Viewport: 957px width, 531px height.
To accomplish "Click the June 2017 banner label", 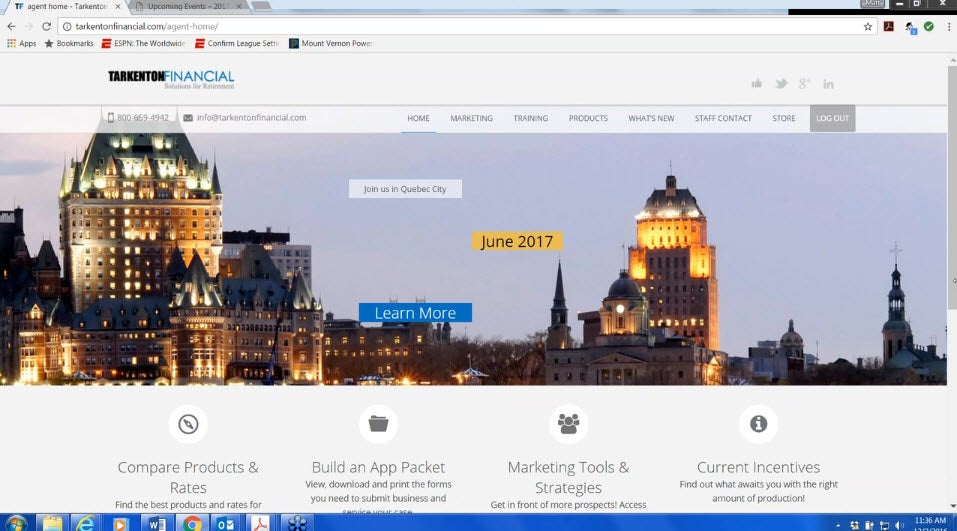I will (x=517, y=241).
